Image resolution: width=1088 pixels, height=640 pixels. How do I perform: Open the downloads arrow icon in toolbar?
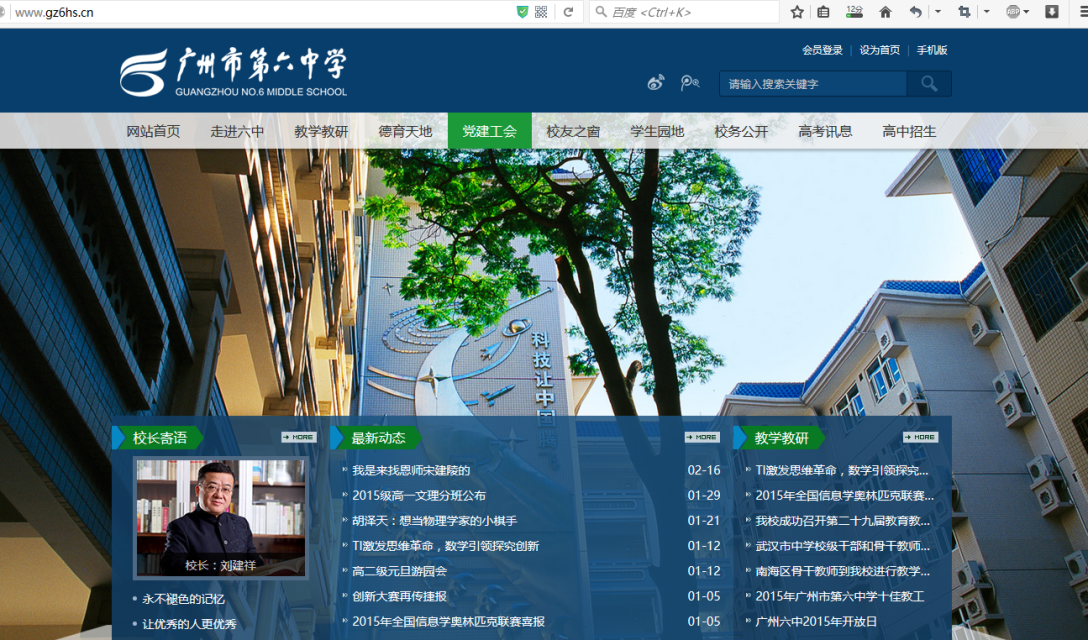(1052, 12)
